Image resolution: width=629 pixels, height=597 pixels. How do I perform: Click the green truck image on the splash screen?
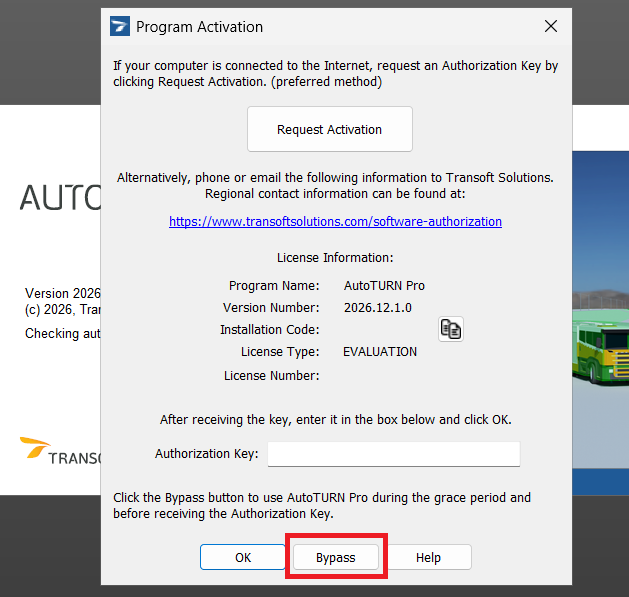[599, 345]
